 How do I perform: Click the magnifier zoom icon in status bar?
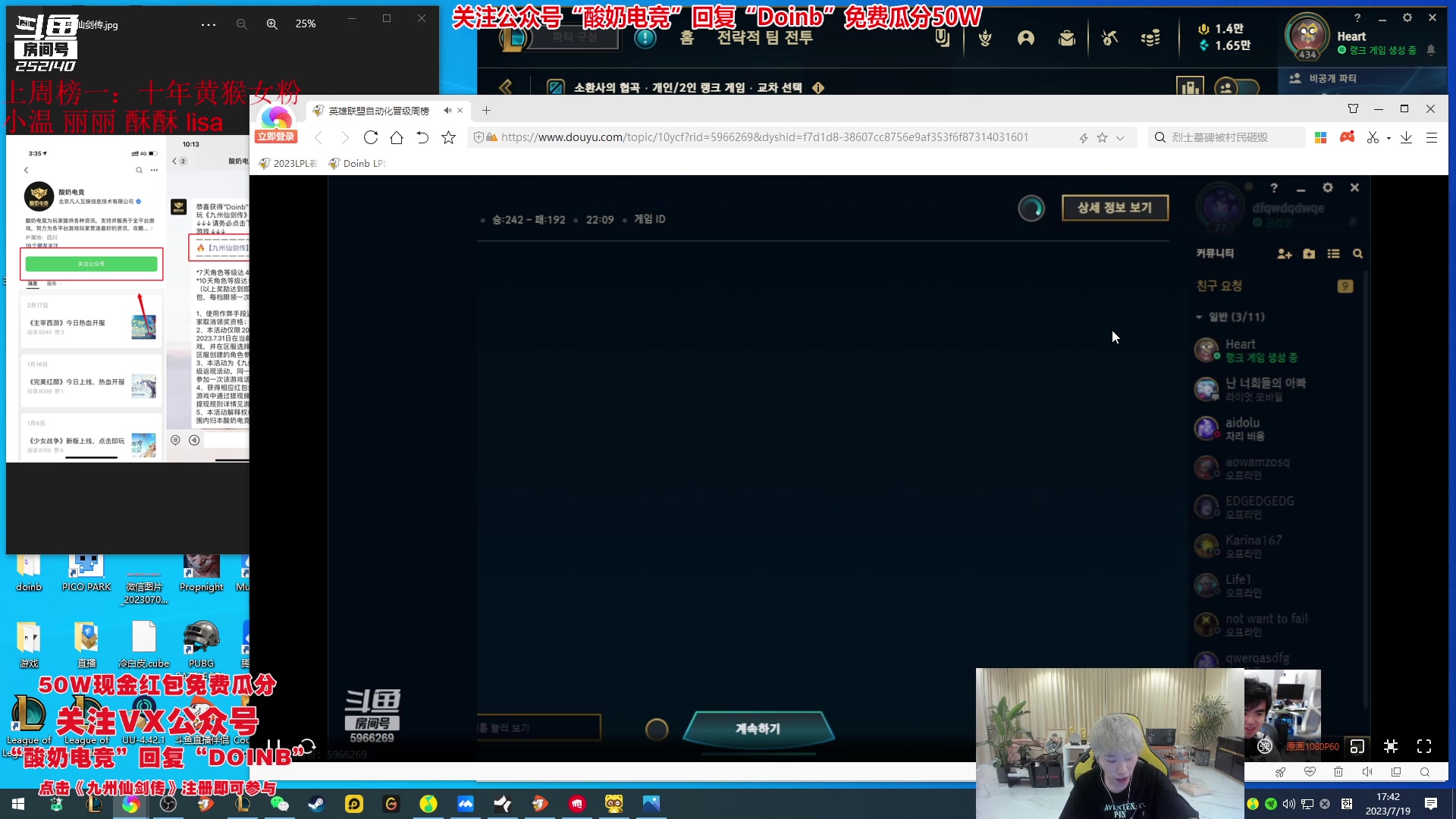point(1425,772)
